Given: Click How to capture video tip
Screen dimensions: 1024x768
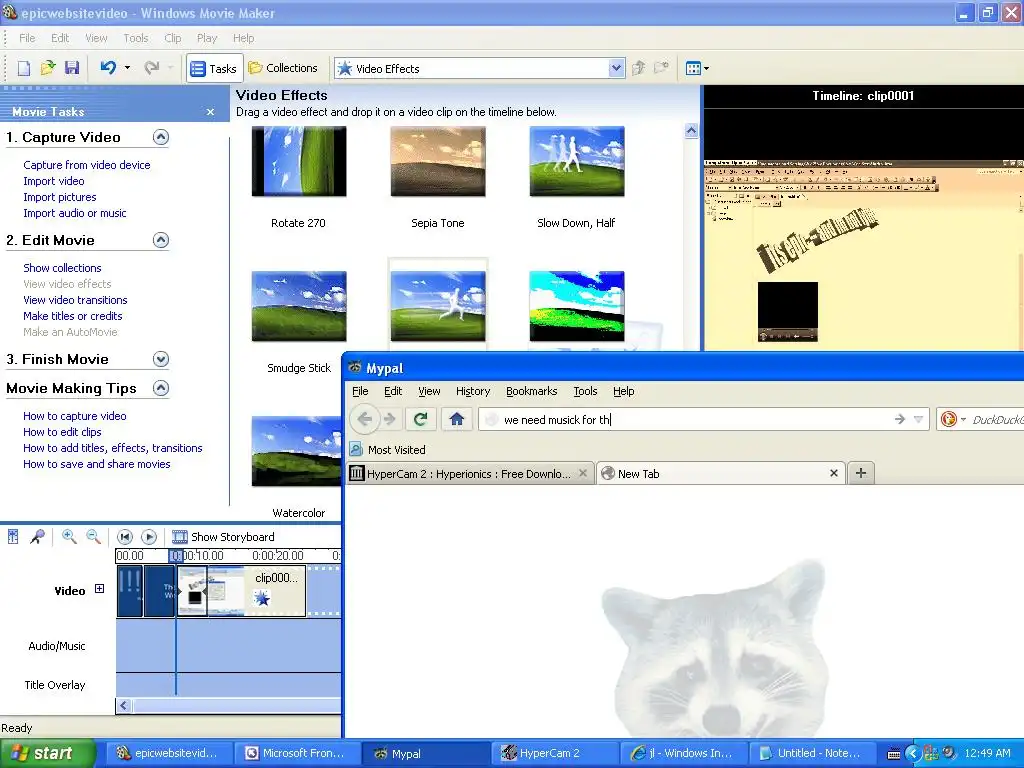Looking at the screenshot, I should pyautogui.click(x=74, y=416).
